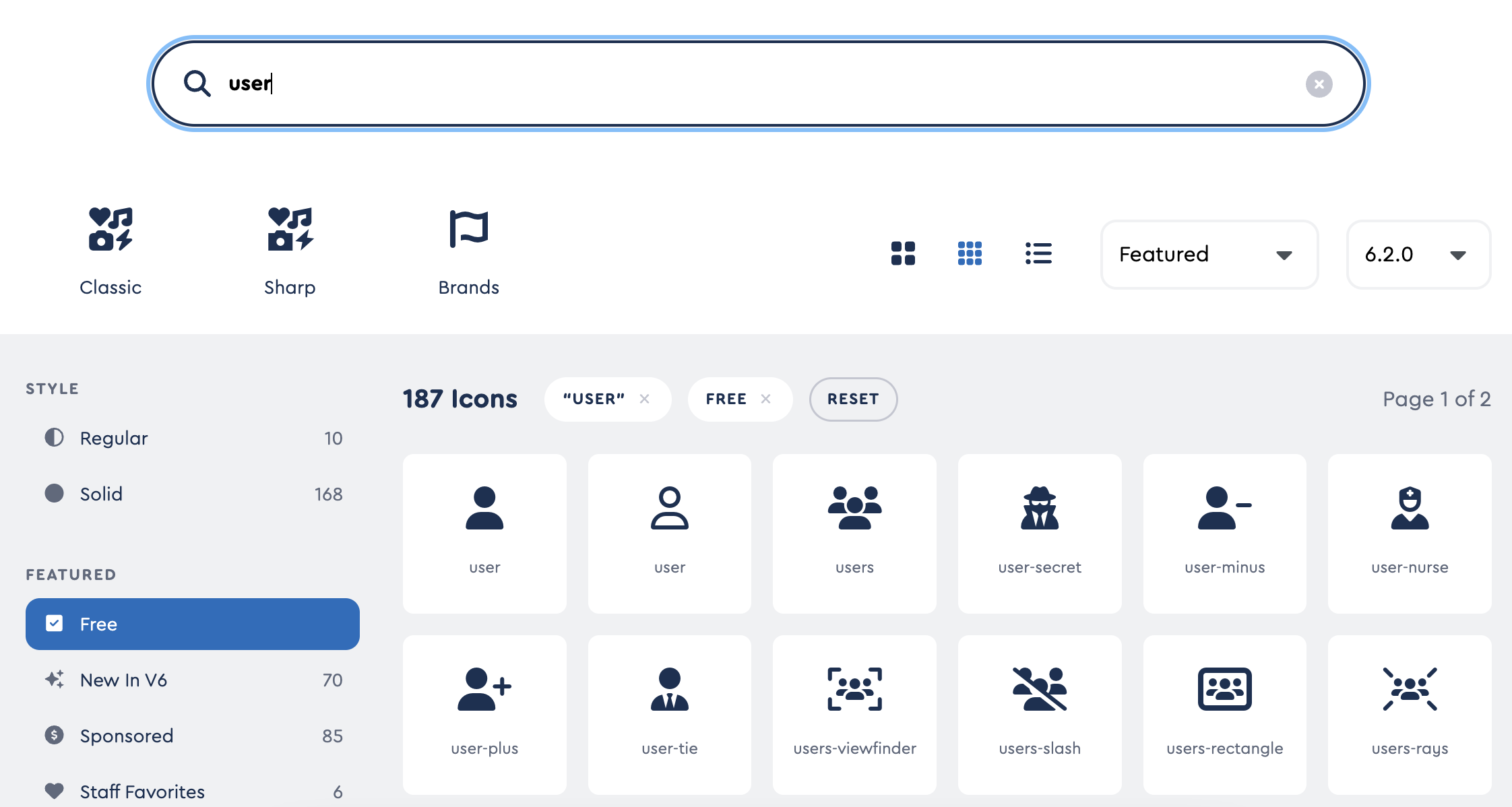The width and height of the screenshot is (1512, 807).
Task: Open the users-rays icon card
Action: click(1410, 715)
